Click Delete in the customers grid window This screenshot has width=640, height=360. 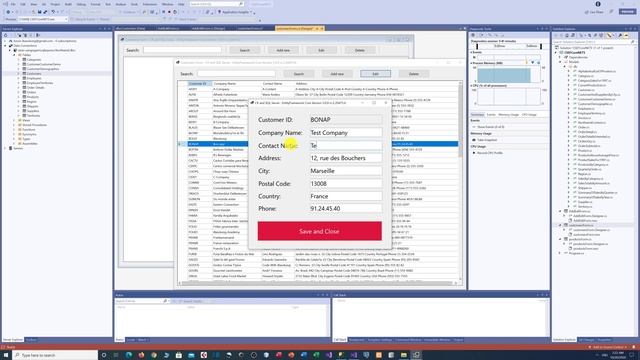414,74
